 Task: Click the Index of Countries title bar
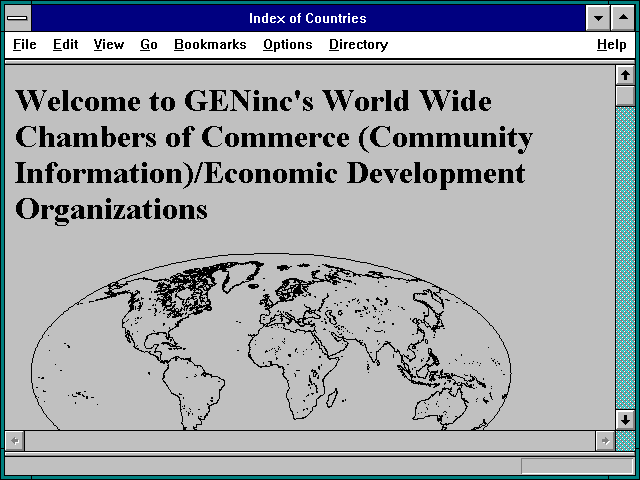pos(308,18)
